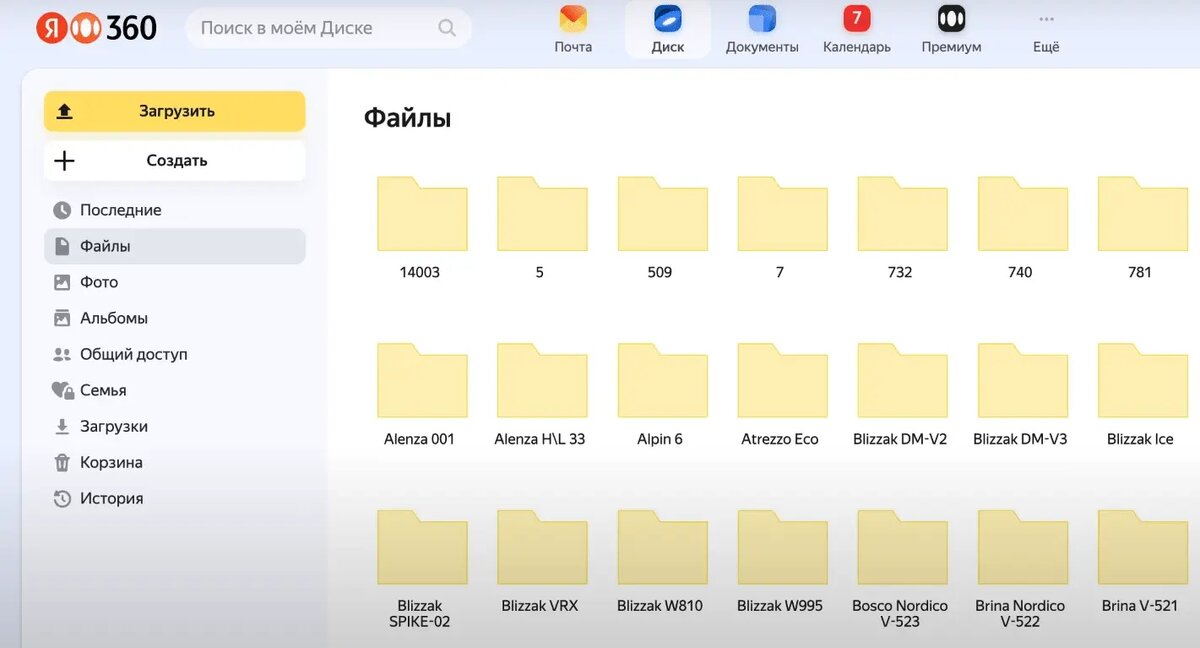The width and height of the screenshot is (1200, 648).
Task: Select the Brina V-521 folder icon
Action: pos(1142,547)
